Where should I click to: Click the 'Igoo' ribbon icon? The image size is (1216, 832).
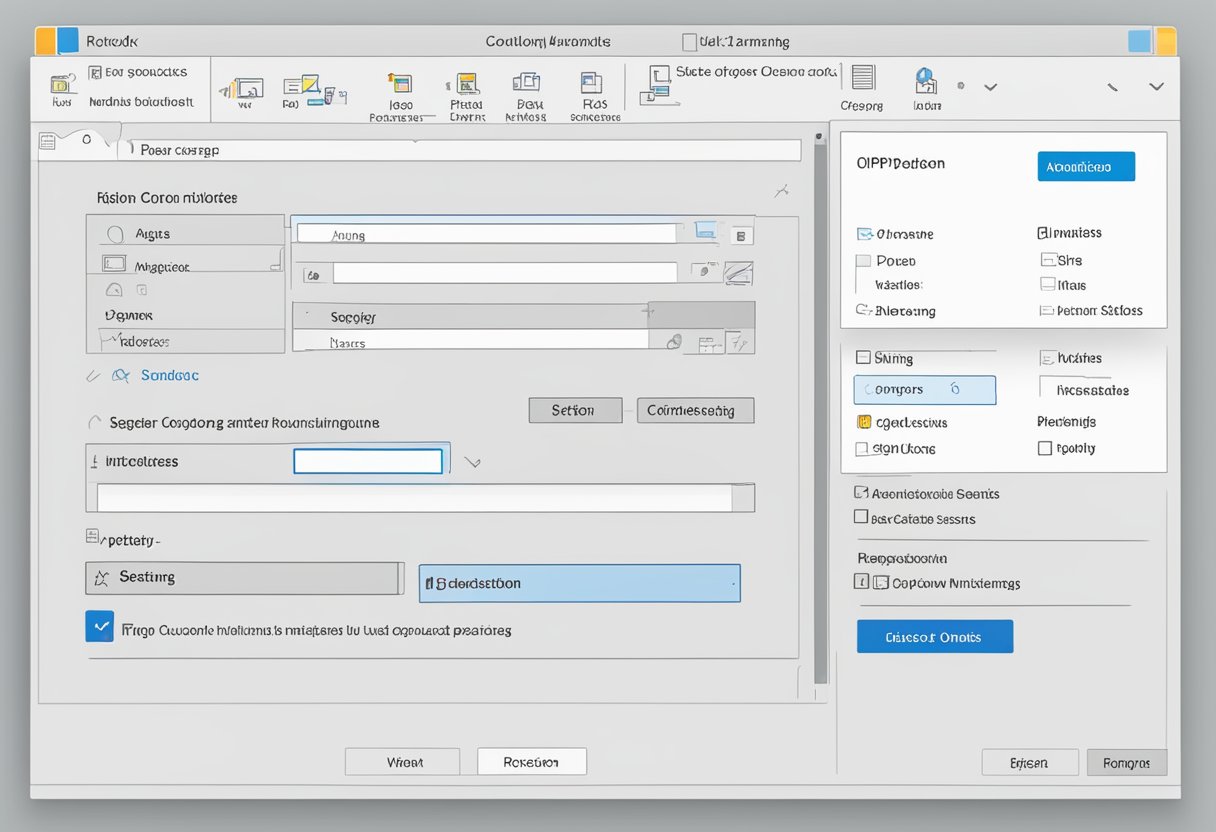(400, 84)
